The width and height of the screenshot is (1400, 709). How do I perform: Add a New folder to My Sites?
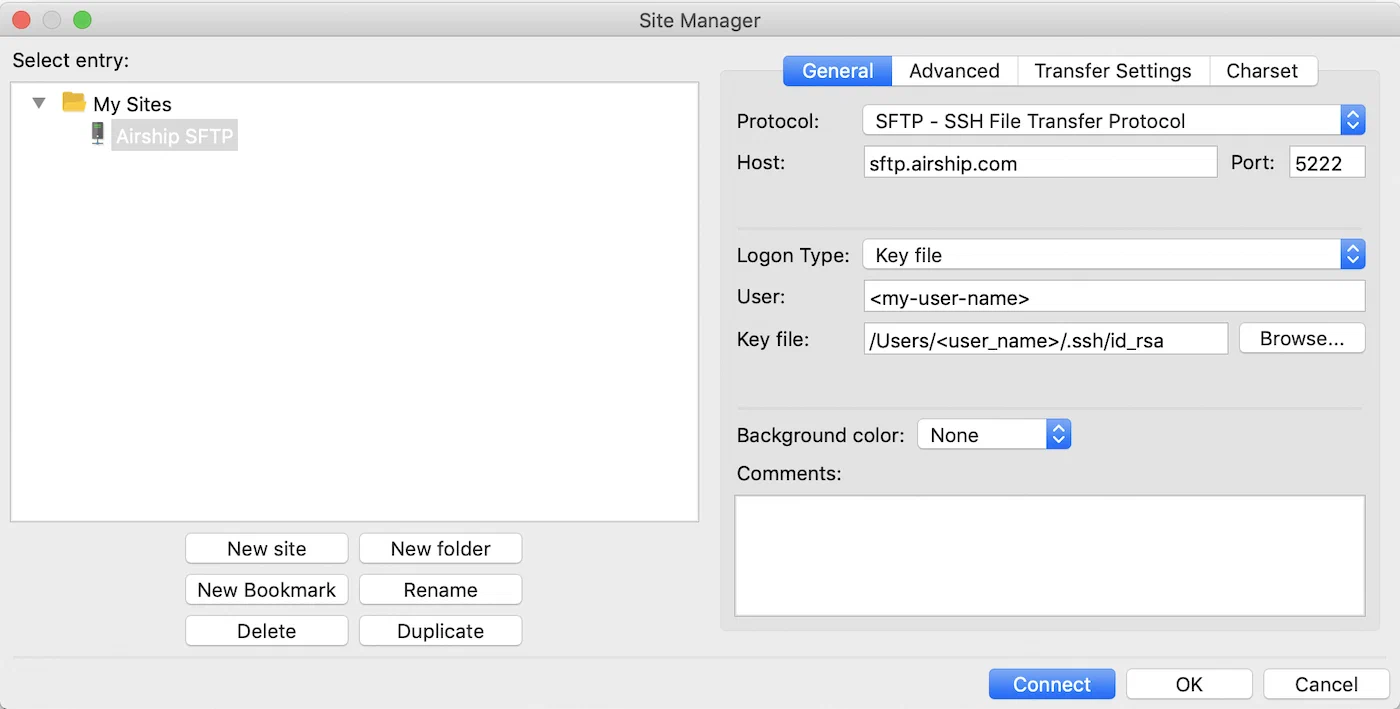click(440, 548)
